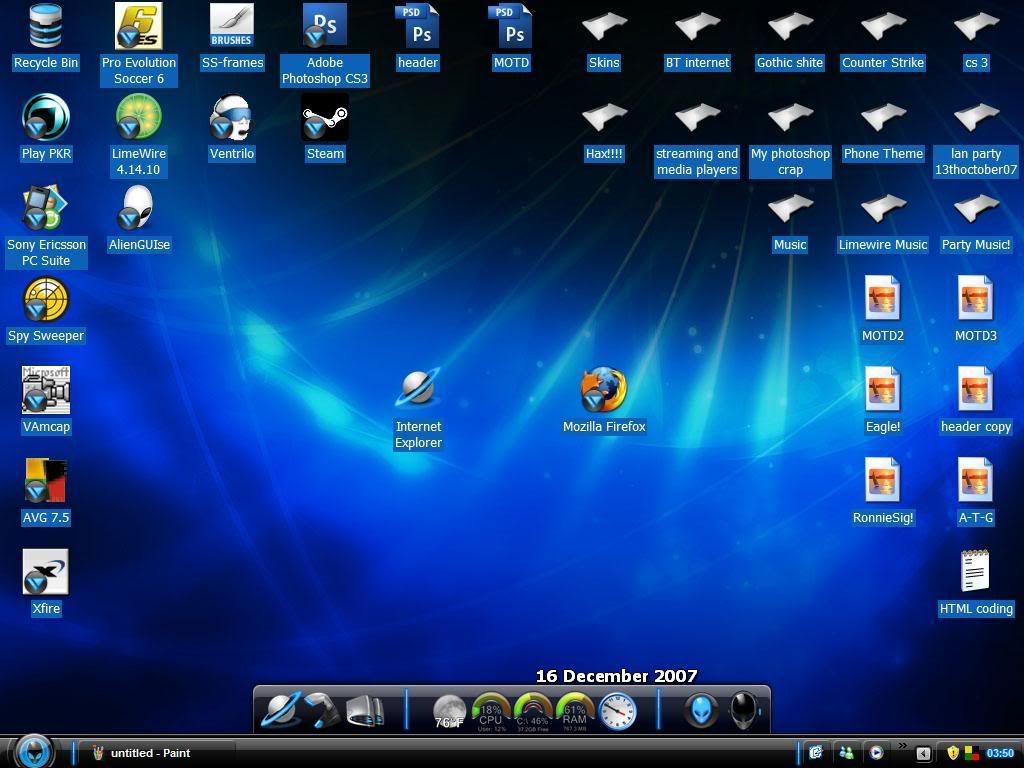Click the analog clock in dock

[617, 712]
